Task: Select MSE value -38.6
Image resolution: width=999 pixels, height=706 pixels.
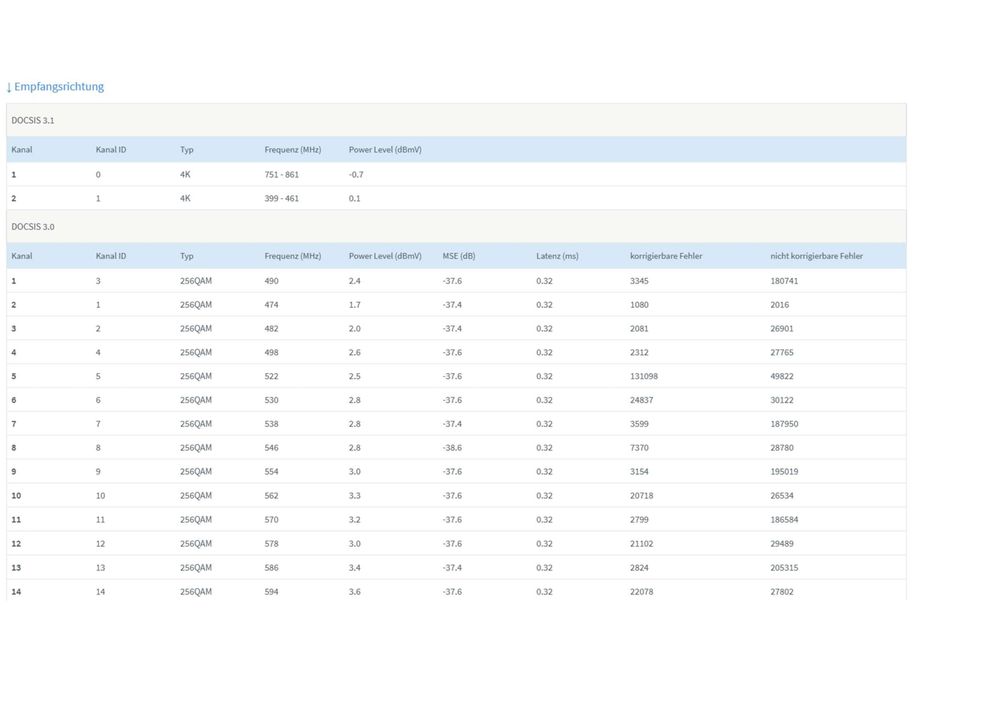Action: tap(452, 448)
